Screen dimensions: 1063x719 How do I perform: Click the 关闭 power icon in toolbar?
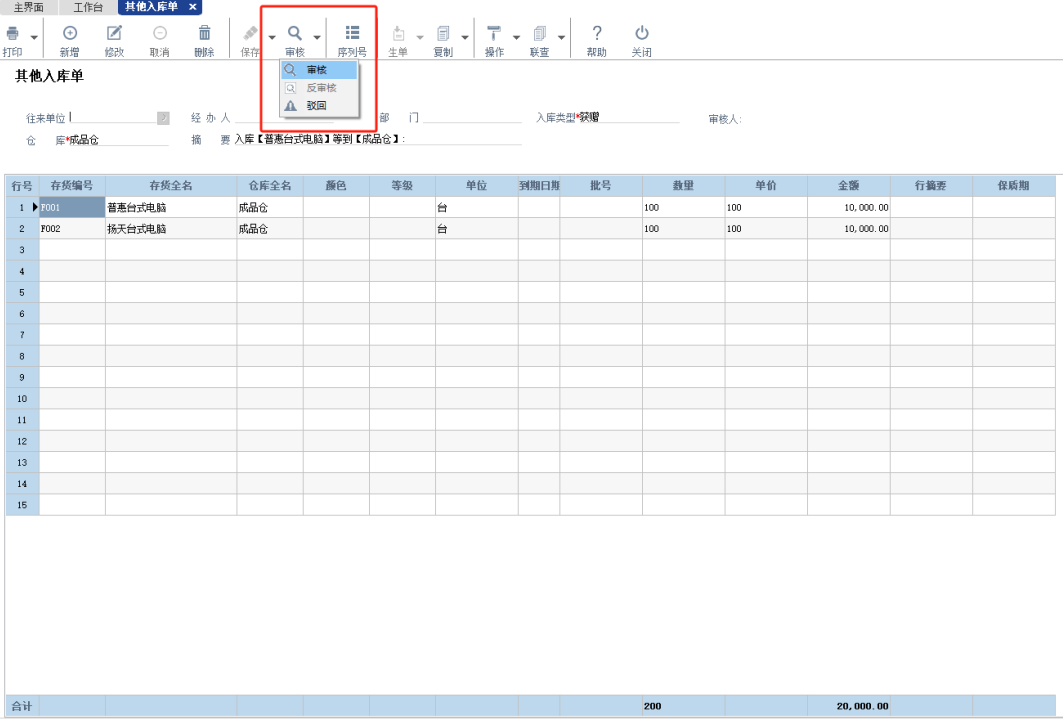641,35
